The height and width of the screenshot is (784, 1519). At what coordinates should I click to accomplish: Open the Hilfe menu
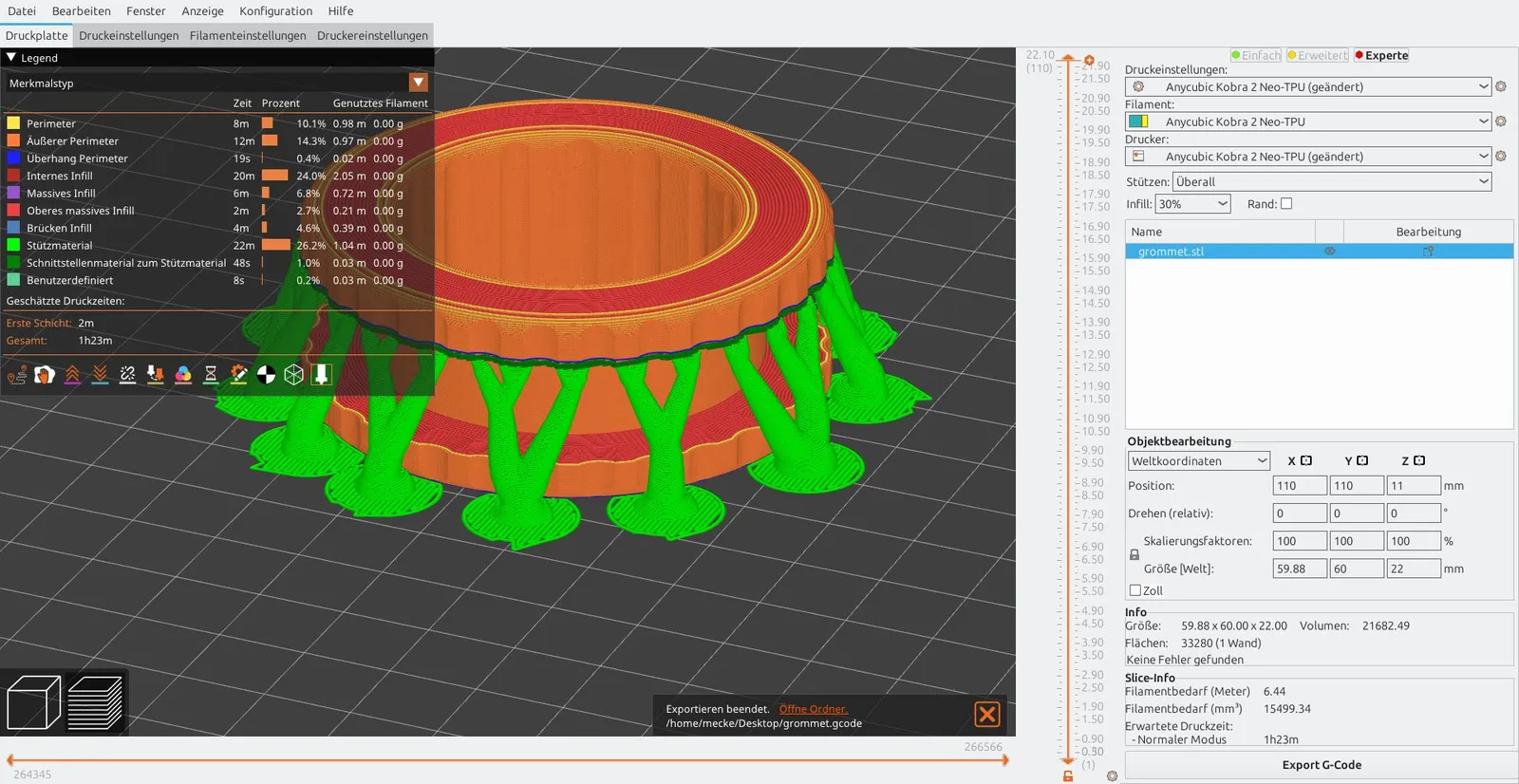click(341, 11)
